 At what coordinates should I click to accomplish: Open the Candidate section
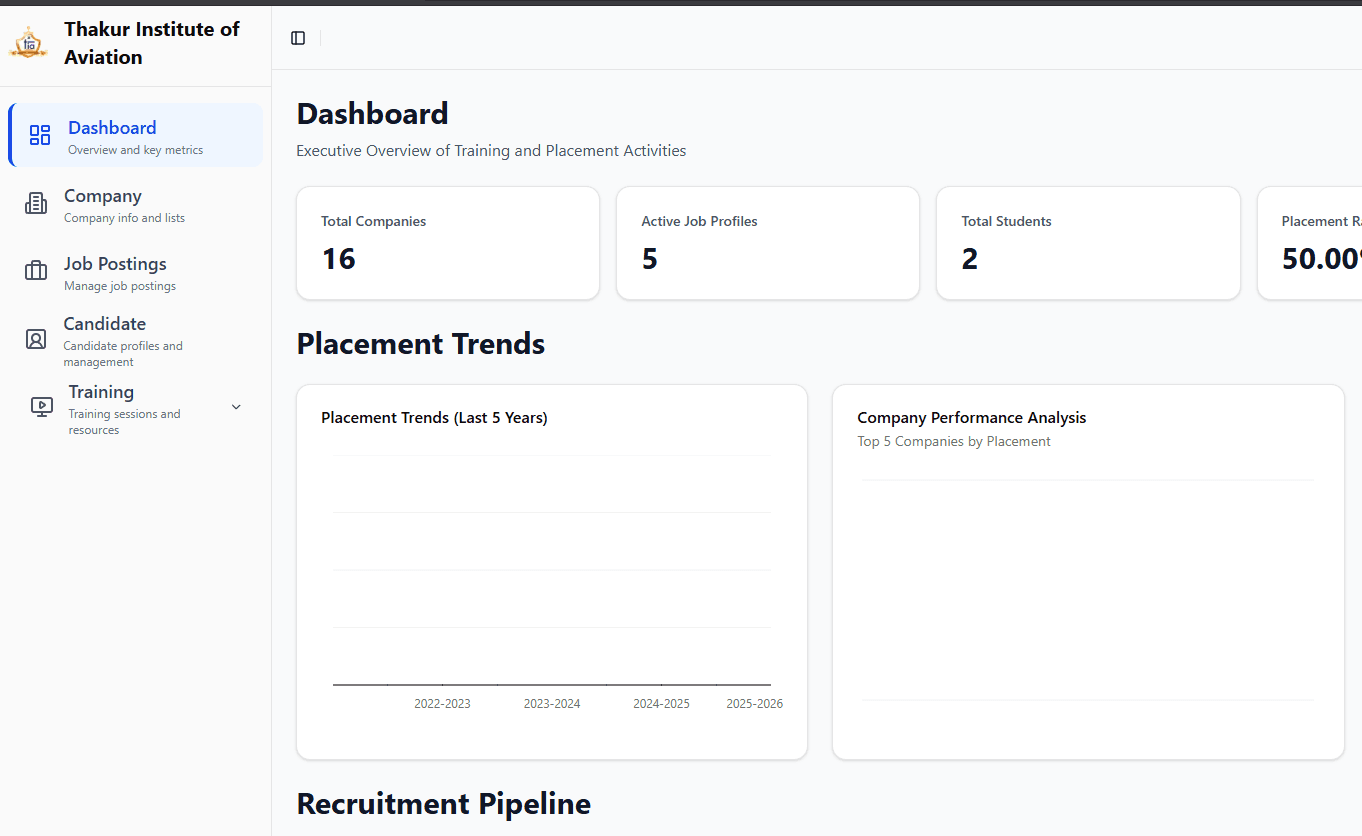click(x=136, y=340)
